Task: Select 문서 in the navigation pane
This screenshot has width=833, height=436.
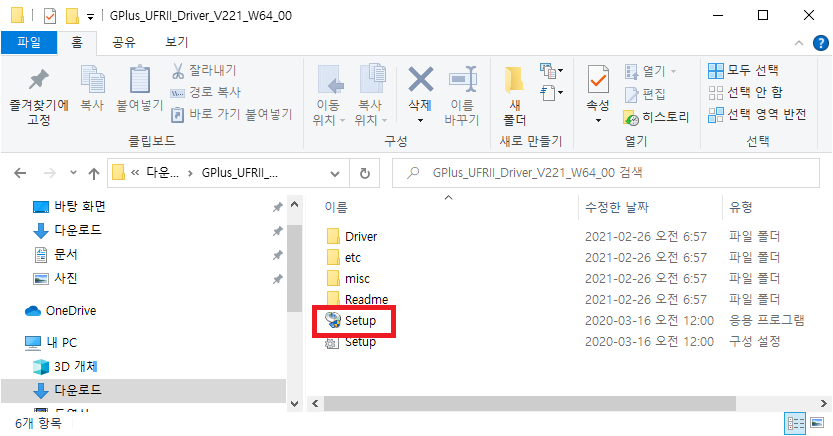Action: click(65, 254)
